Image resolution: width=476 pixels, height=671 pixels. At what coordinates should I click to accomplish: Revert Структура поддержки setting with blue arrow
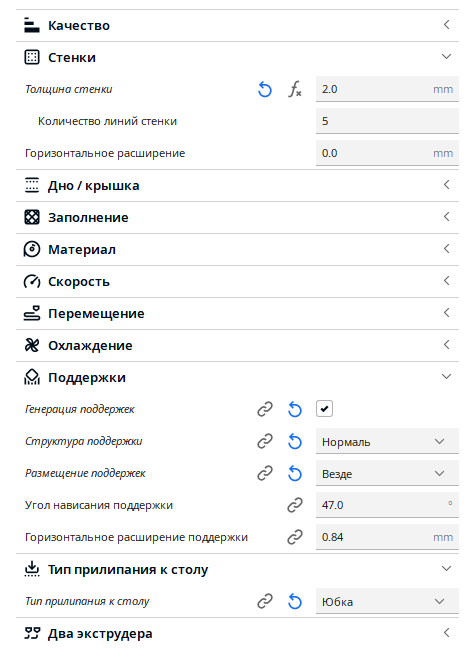tap(295, 441)
